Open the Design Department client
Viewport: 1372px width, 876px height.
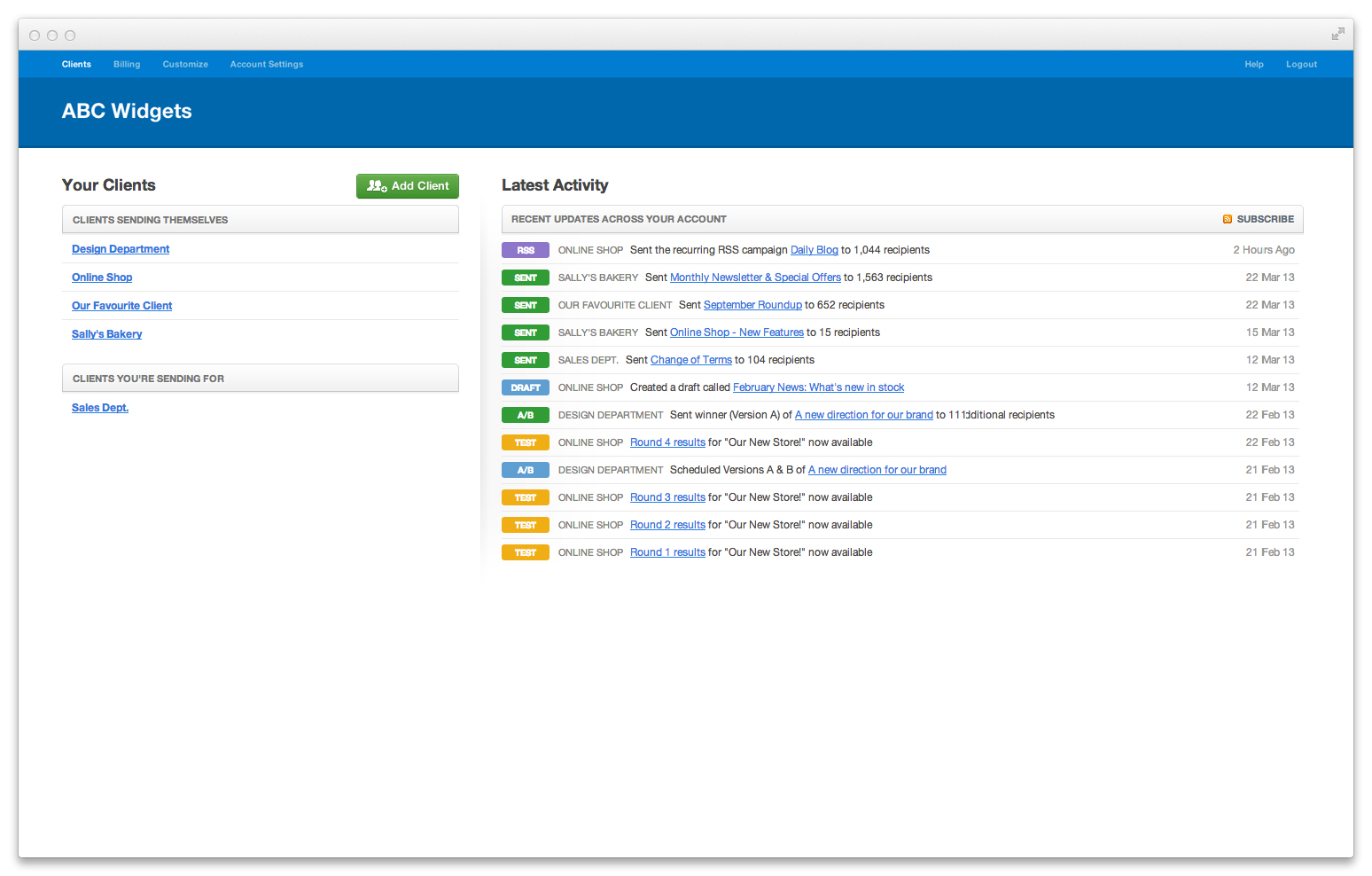click(x=121, y=249)
